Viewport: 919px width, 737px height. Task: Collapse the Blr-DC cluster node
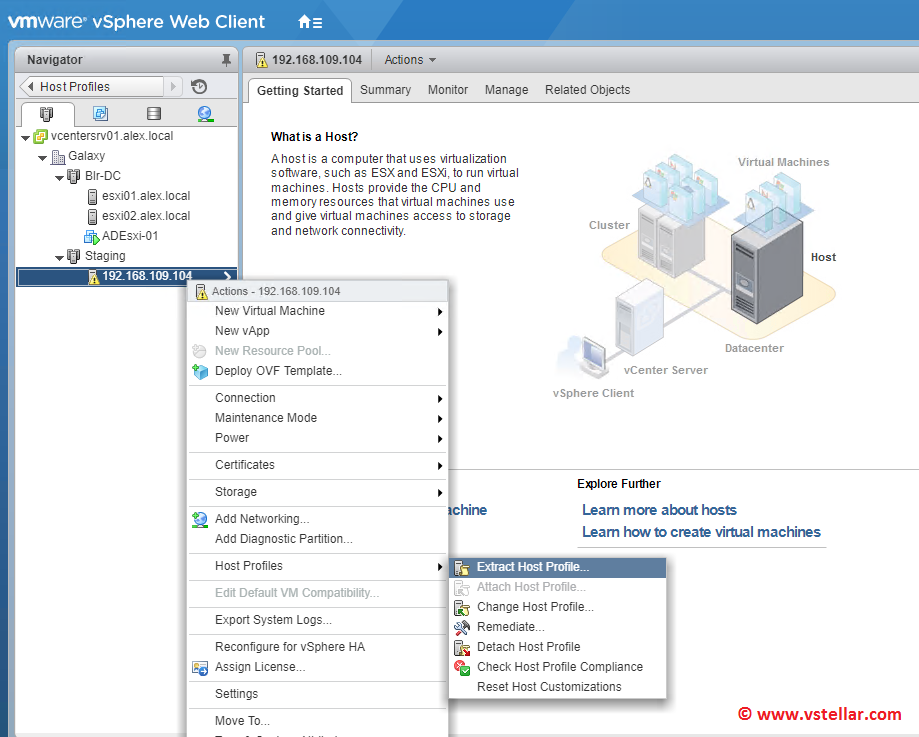coord(59,177)
